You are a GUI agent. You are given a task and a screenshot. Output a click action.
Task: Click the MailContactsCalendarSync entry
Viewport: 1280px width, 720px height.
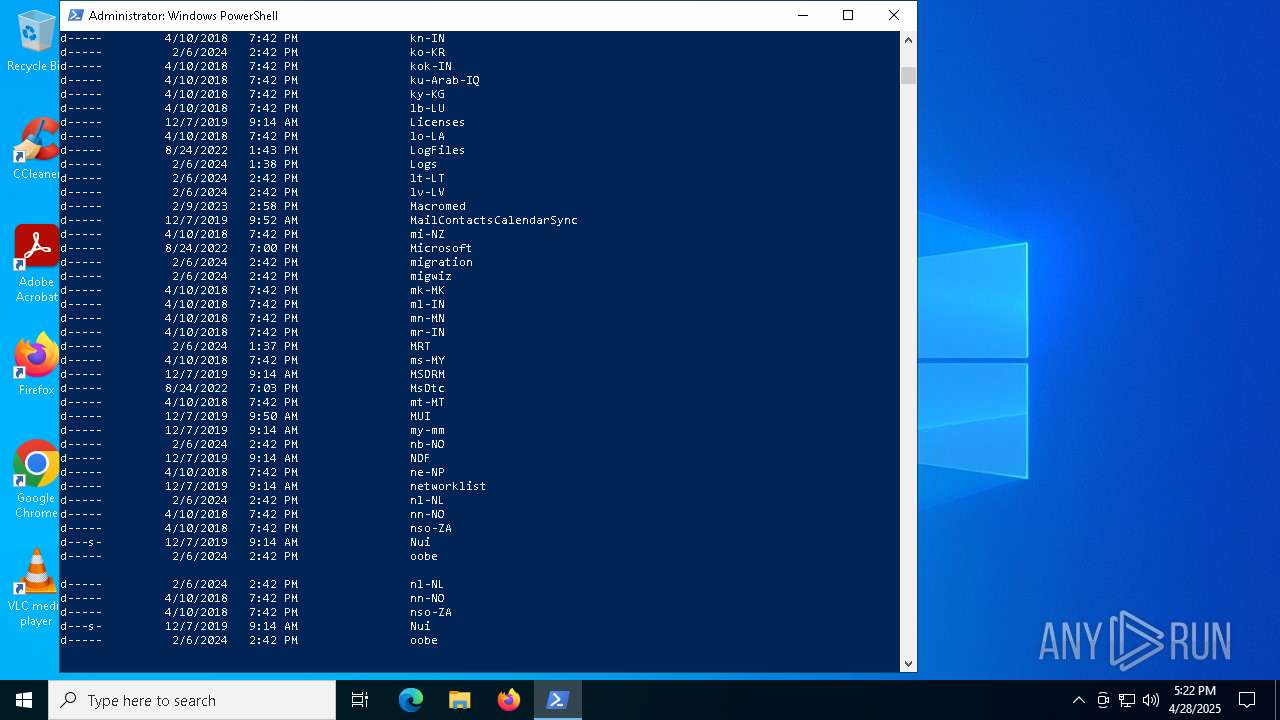click(493, 220)
